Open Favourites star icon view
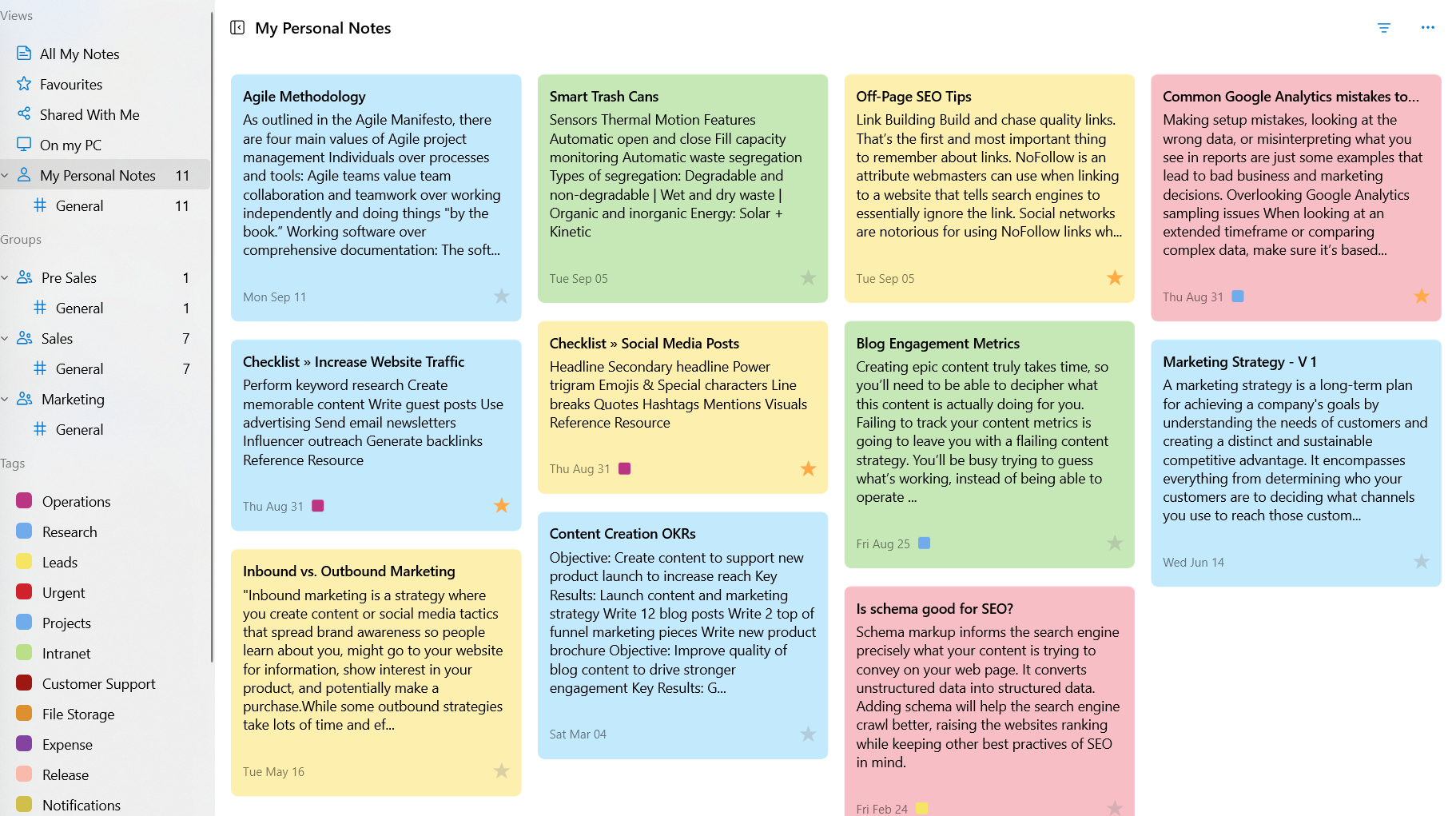Screen dimensions: 1456x816 pos(24,84)
